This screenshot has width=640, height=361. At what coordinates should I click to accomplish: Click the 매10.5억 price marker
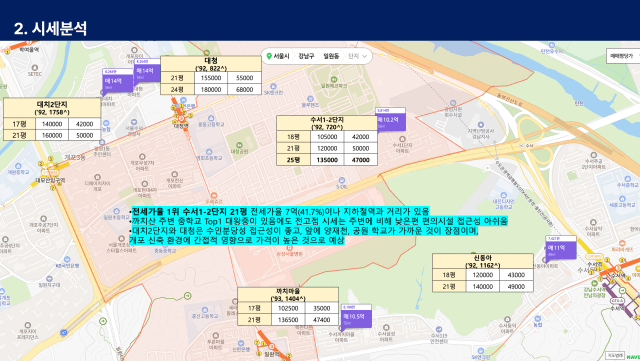356,316
